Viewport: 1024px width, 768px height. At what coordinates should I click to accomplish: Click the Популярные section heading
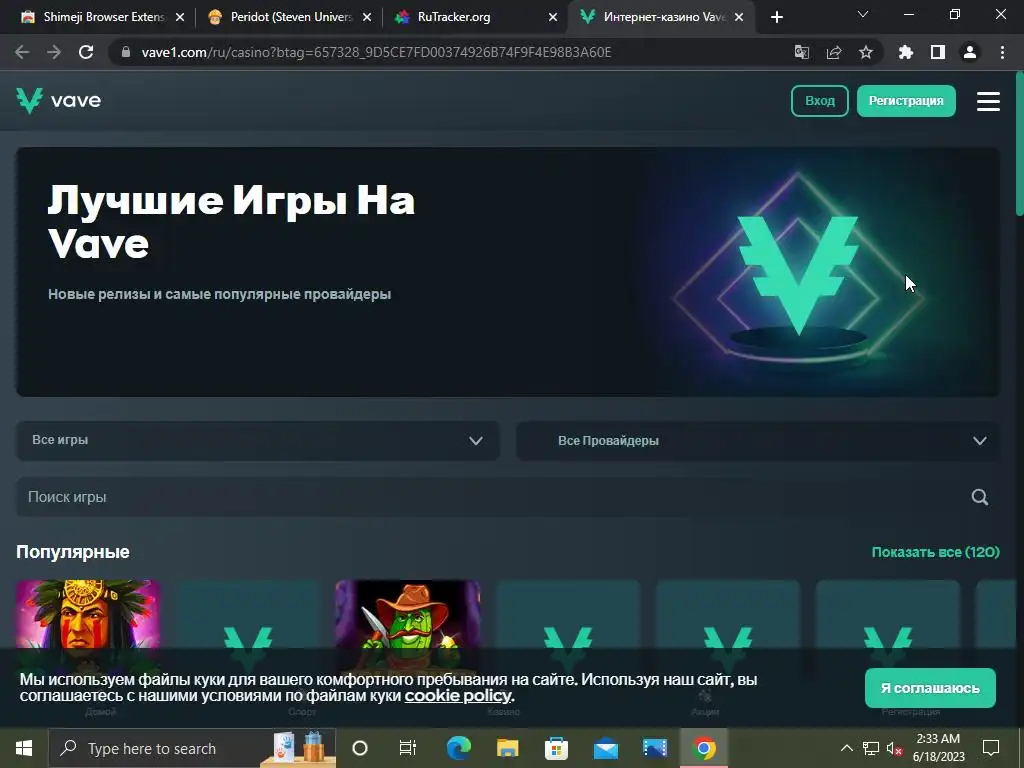click(73, 552)
